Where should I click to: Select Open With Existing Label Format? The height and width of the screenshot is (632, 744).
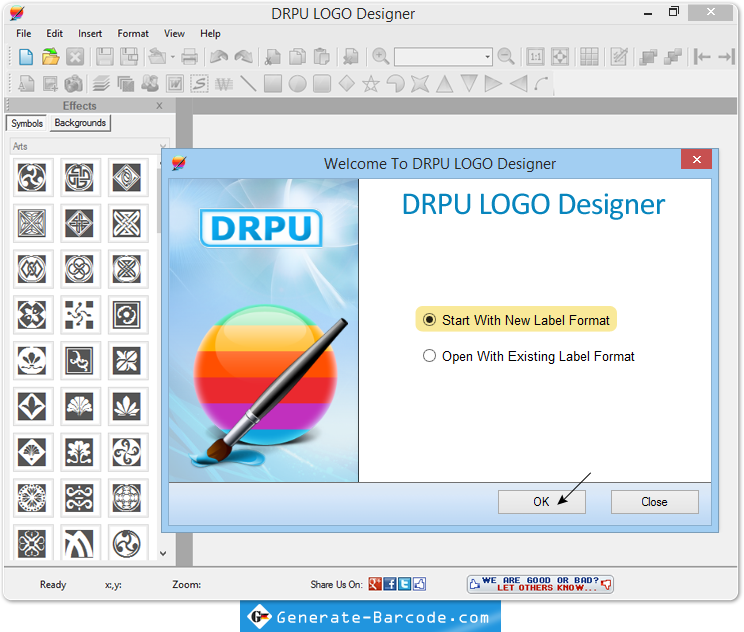[x=529, y=356]
